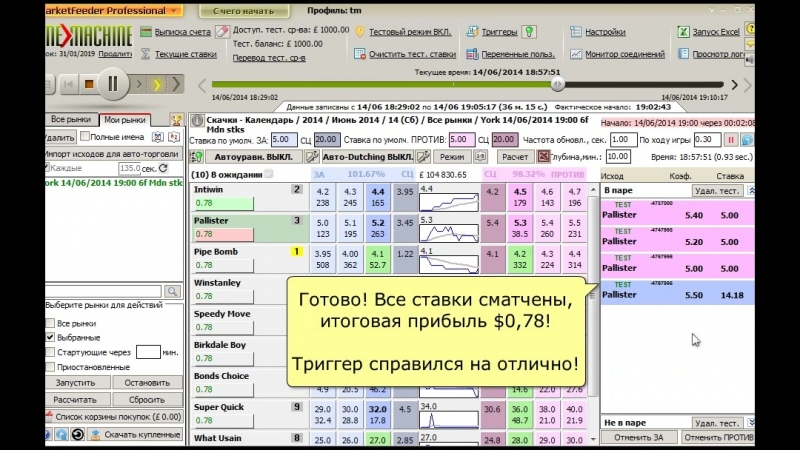Click the Удалить button
The width and height of the screenshot is (800, 450).
60,137
